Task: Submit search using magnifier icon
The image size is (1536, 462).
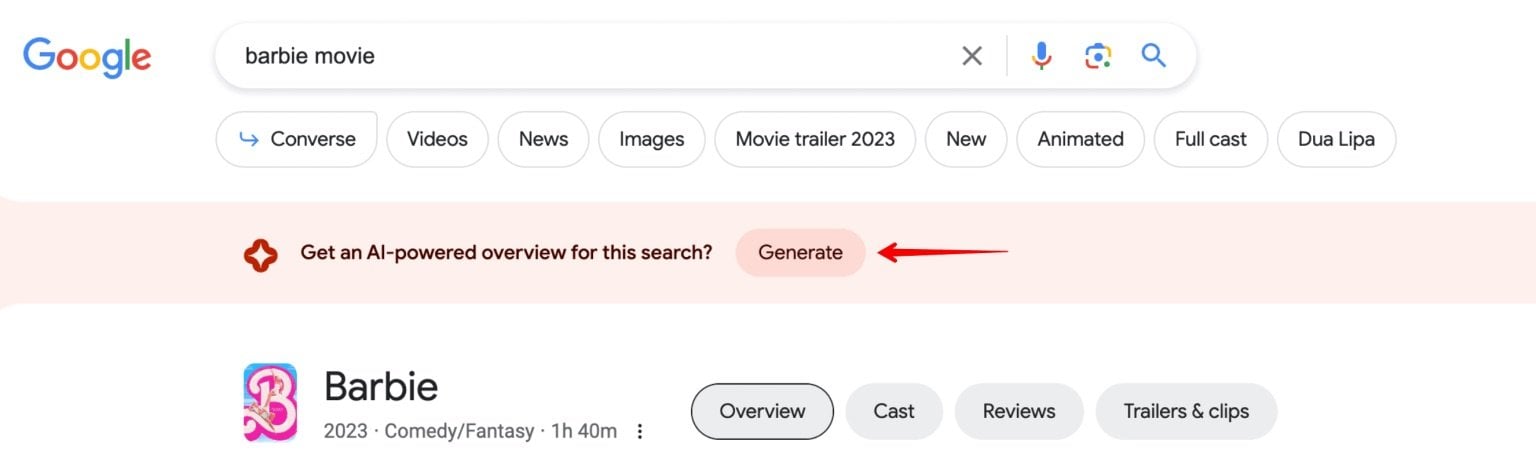Action: click(1154, 55)
